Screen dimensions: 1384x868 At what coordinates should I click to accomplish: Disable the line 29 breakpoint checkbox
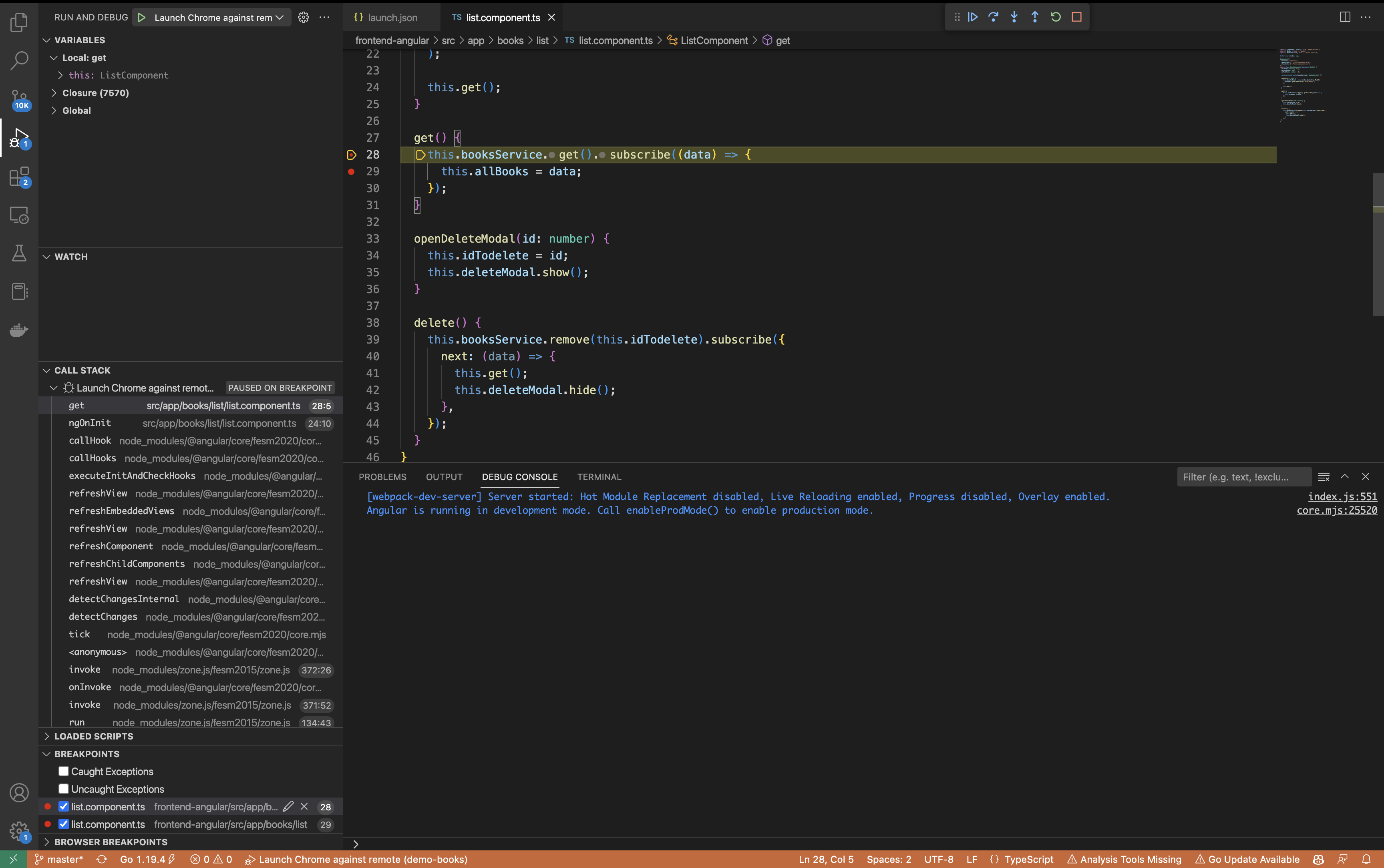64,824
